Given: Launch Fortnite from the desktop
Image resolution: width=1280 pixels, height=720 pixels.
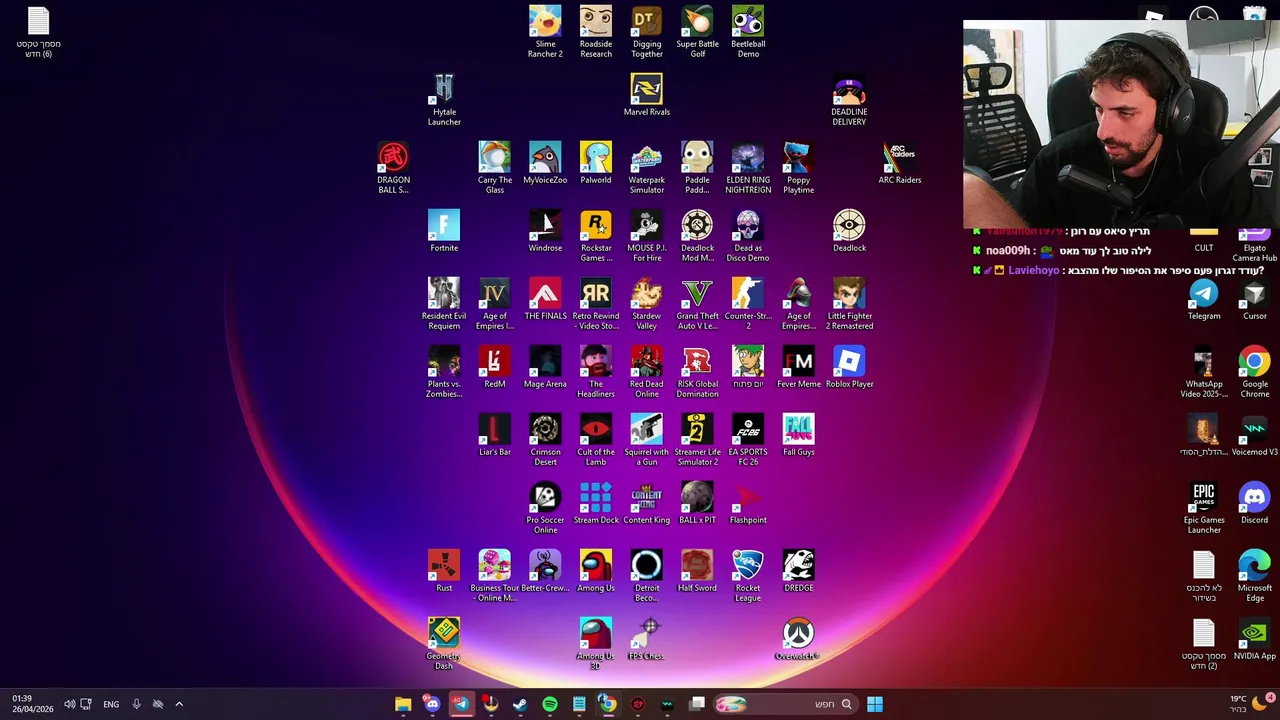Looking at the screenshot, I should 444,231.
